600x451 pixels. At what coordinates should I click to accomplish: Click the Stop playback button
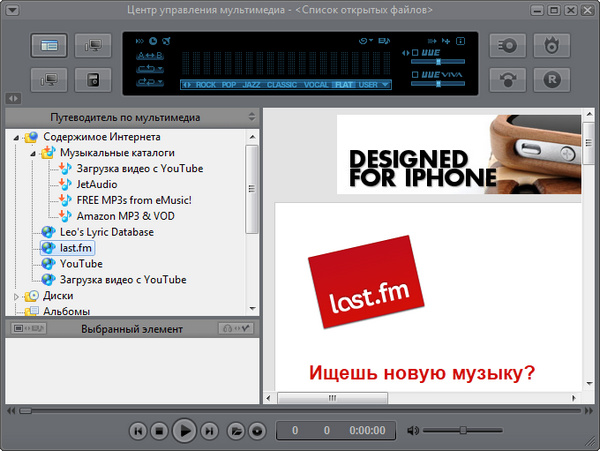point(159,431)
